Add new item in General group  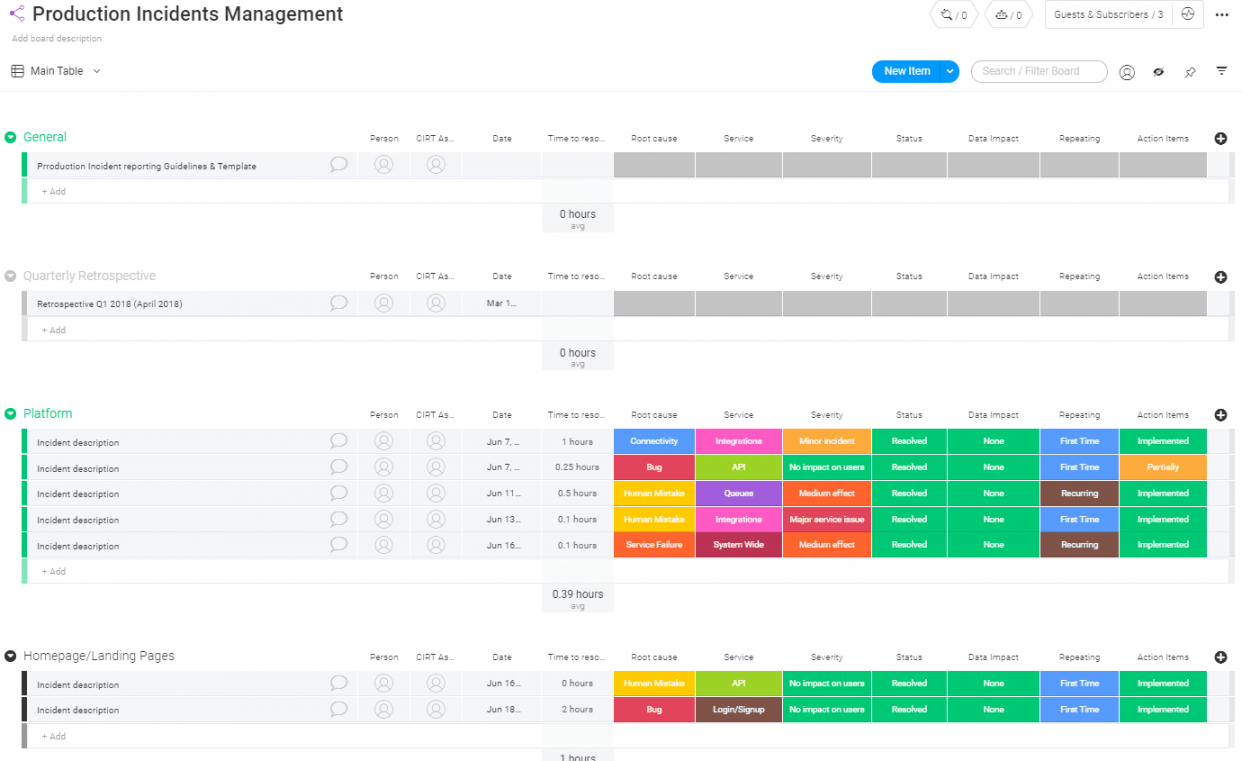click(x=54, y=191)
